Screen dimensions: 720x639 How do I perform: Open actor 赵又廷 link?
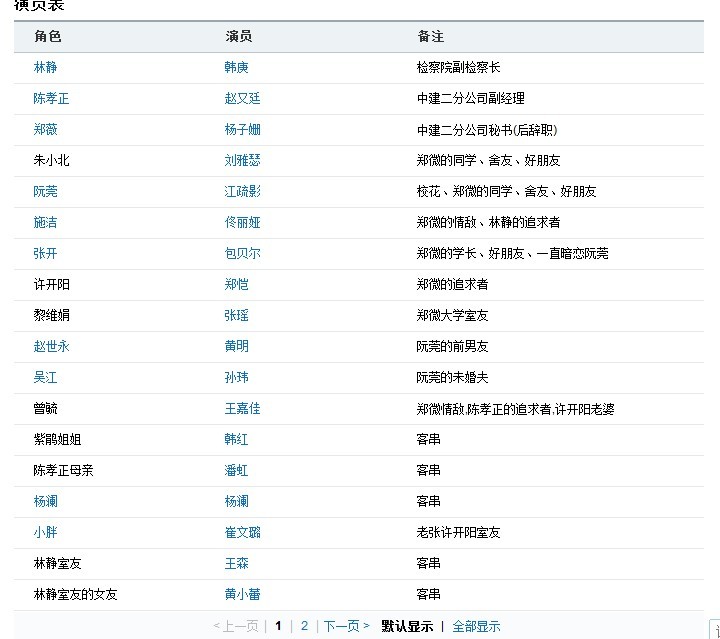242,98
